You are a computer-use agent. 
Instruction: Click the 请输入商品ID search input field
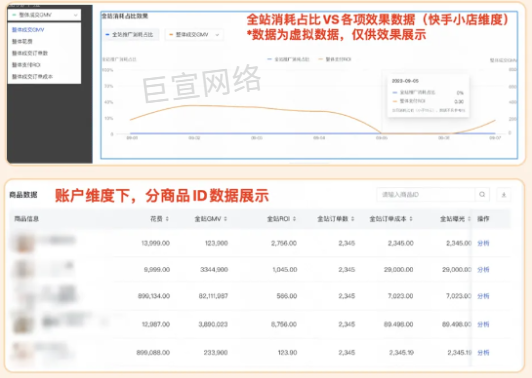pos(426,195)
